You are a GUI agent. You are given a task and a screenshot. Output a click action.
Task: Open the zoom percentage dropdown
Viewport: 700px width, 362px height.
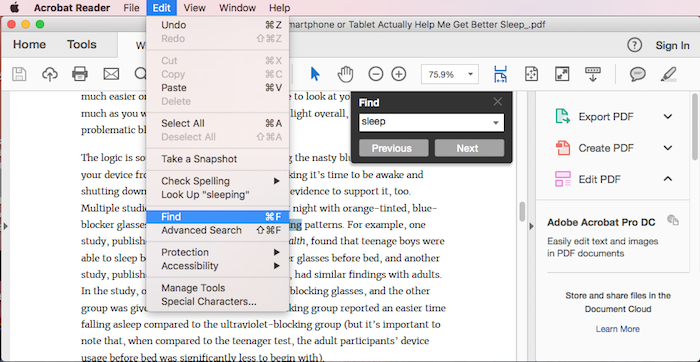point(470,74)
